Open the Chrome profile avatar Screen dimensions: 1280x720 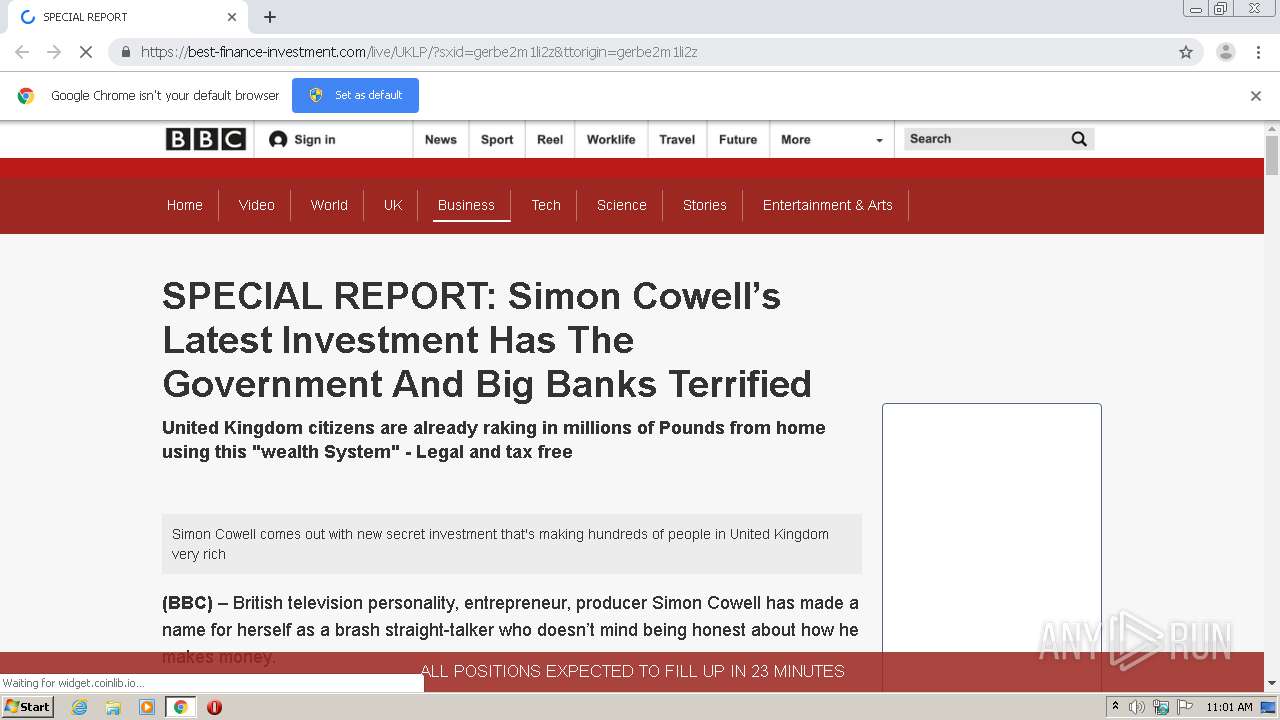(1225, 52)
